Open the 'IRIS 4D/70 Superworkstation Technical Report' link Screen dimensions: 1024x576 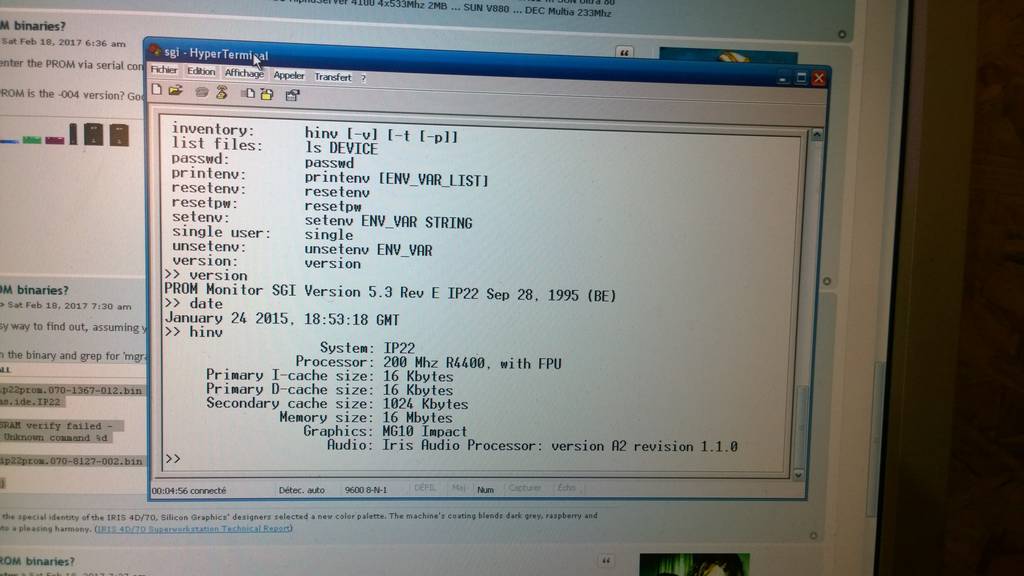click(x=194, y=528)
